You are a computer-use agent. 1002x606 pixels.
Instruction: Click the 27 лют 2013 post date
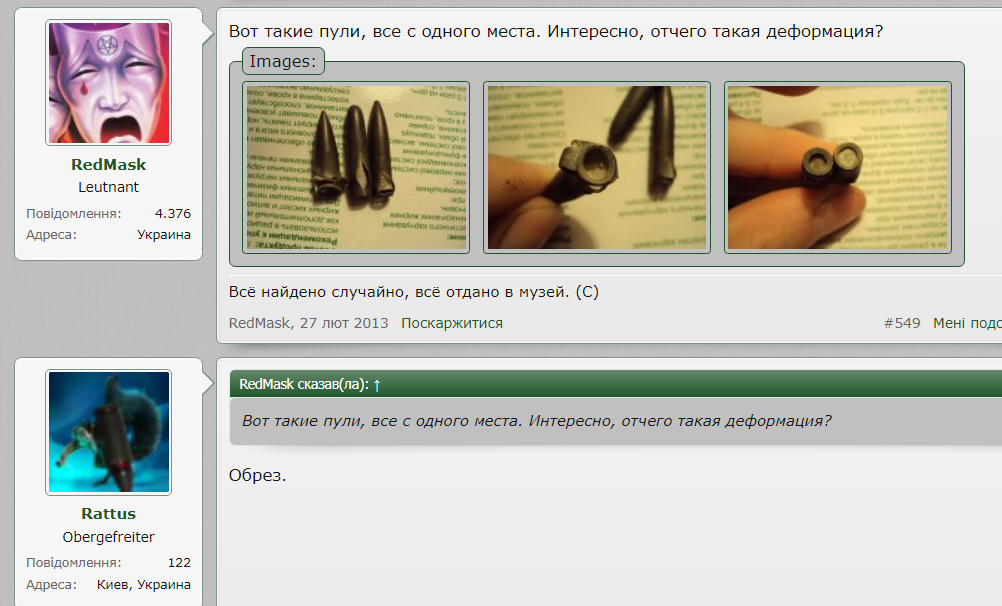click(x=344, y=323)
